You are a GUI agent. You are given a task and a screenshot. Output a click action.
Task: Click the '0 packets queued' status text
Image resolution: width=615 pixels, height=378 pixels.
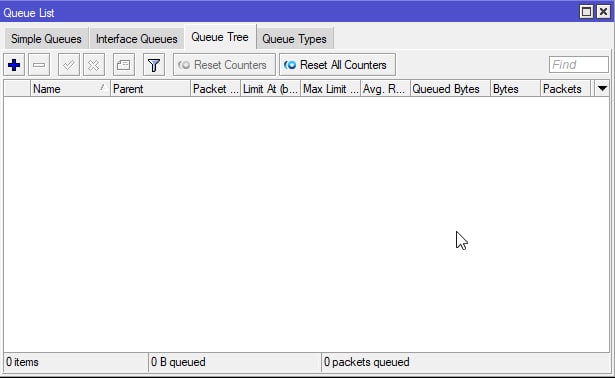(367, 362)
